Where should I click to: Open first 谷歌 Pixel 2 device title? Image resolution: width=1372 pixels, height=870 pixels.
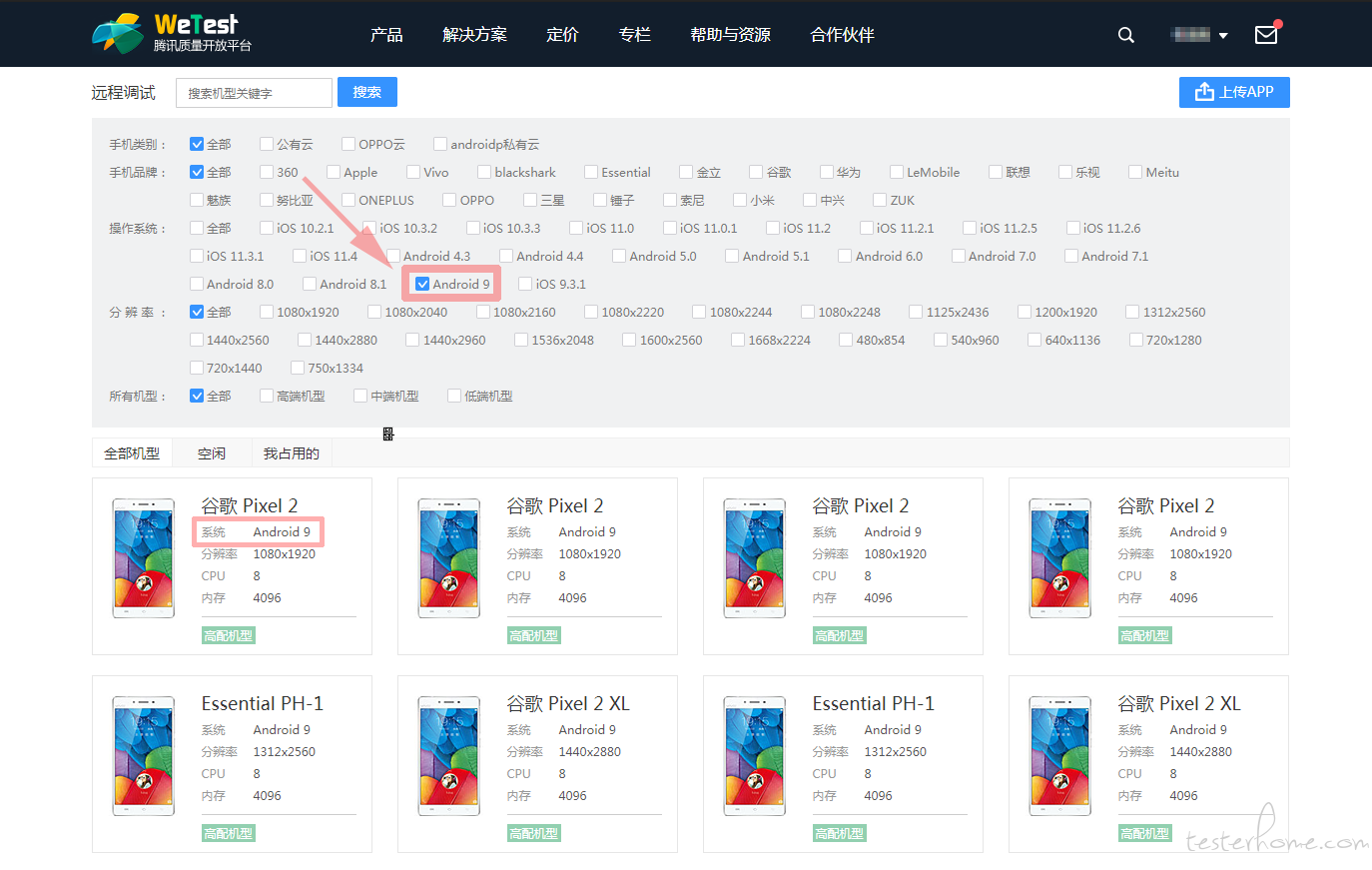[250, 505]
